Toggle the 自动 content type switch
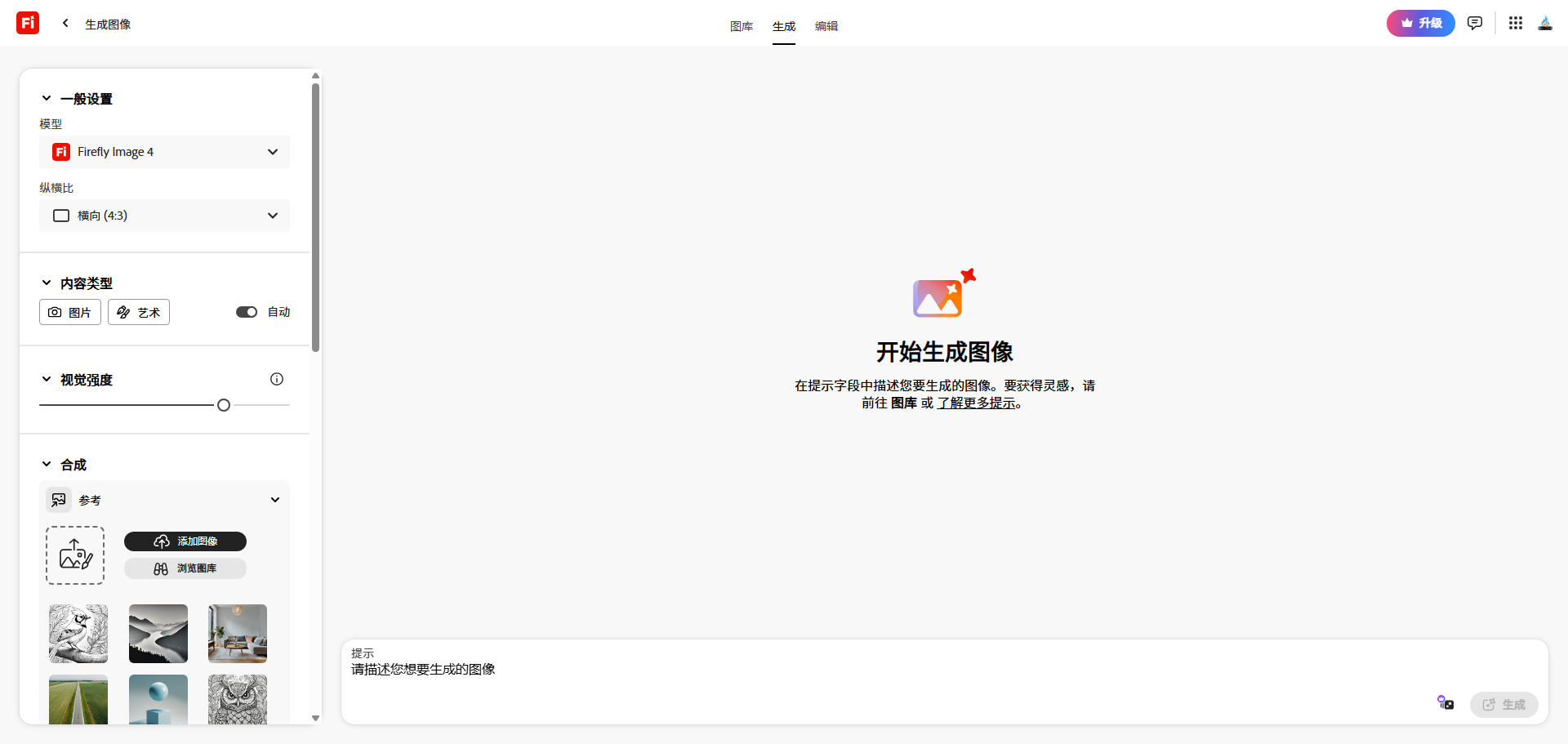The width and height of the screenshot is (1568, 744). click(x=247, y=312)
